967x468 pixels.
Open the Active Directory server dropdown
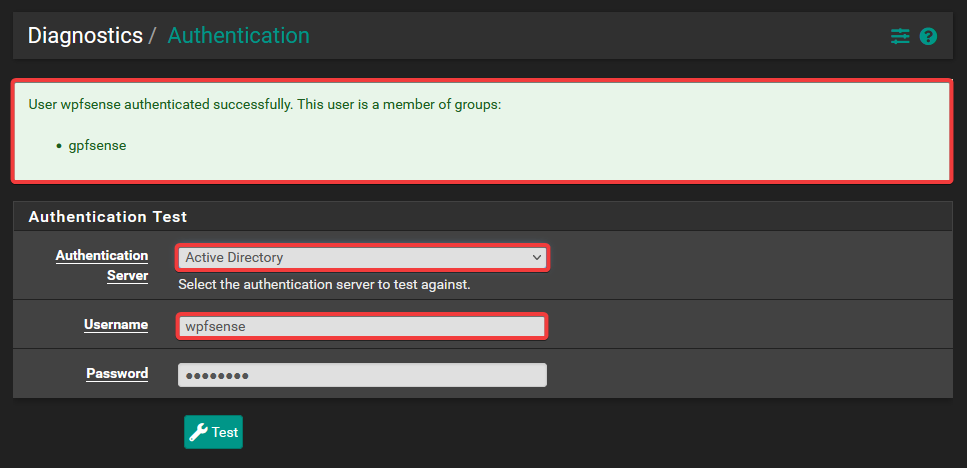coord(360,258)
